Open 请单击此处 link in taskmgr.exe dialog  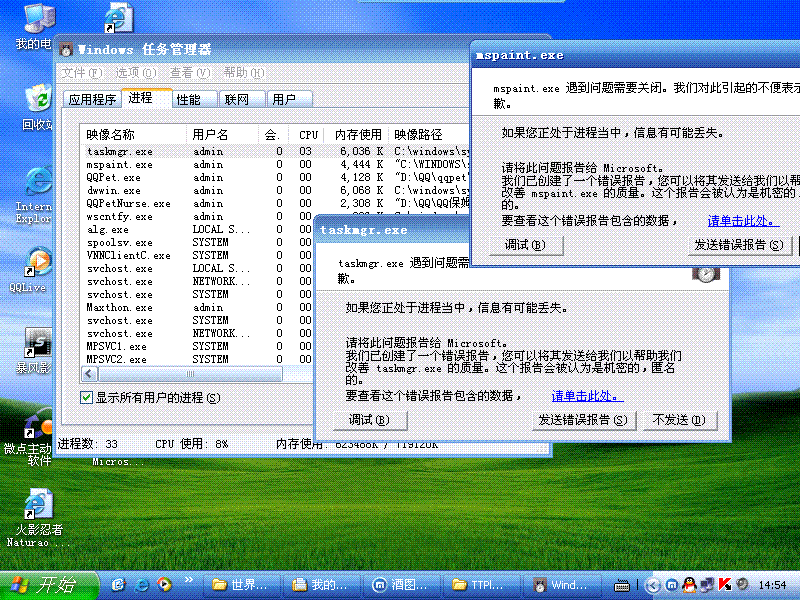tap(587, 396)
